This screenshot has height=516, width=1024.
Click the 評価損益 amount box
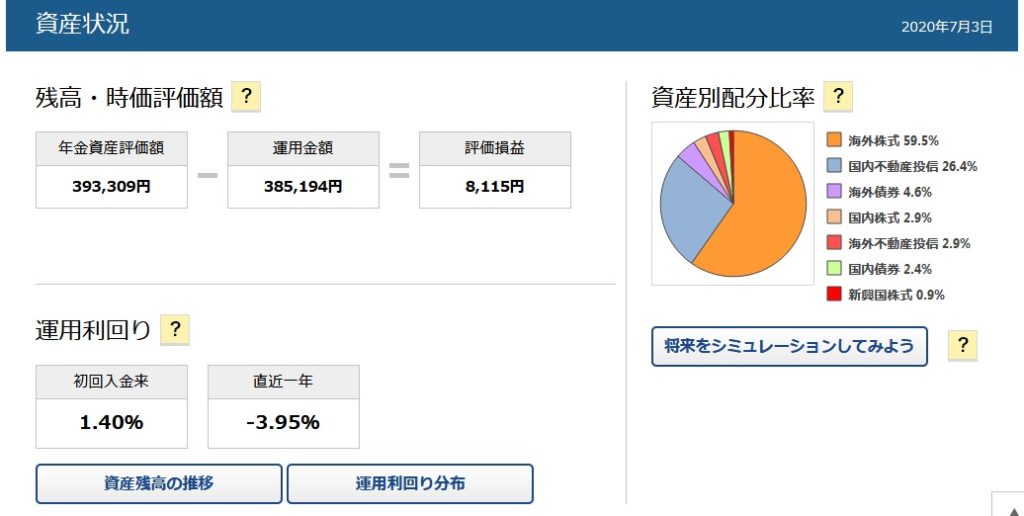pyautogui.click(x=495, y=187)
